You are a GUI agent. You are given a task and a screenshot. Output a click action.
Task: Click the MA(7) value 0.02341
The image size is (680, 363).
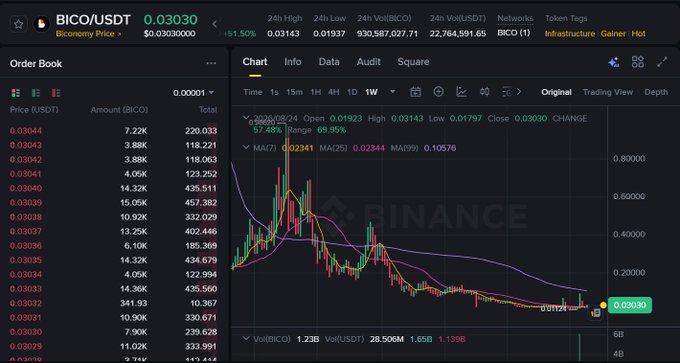297,148
